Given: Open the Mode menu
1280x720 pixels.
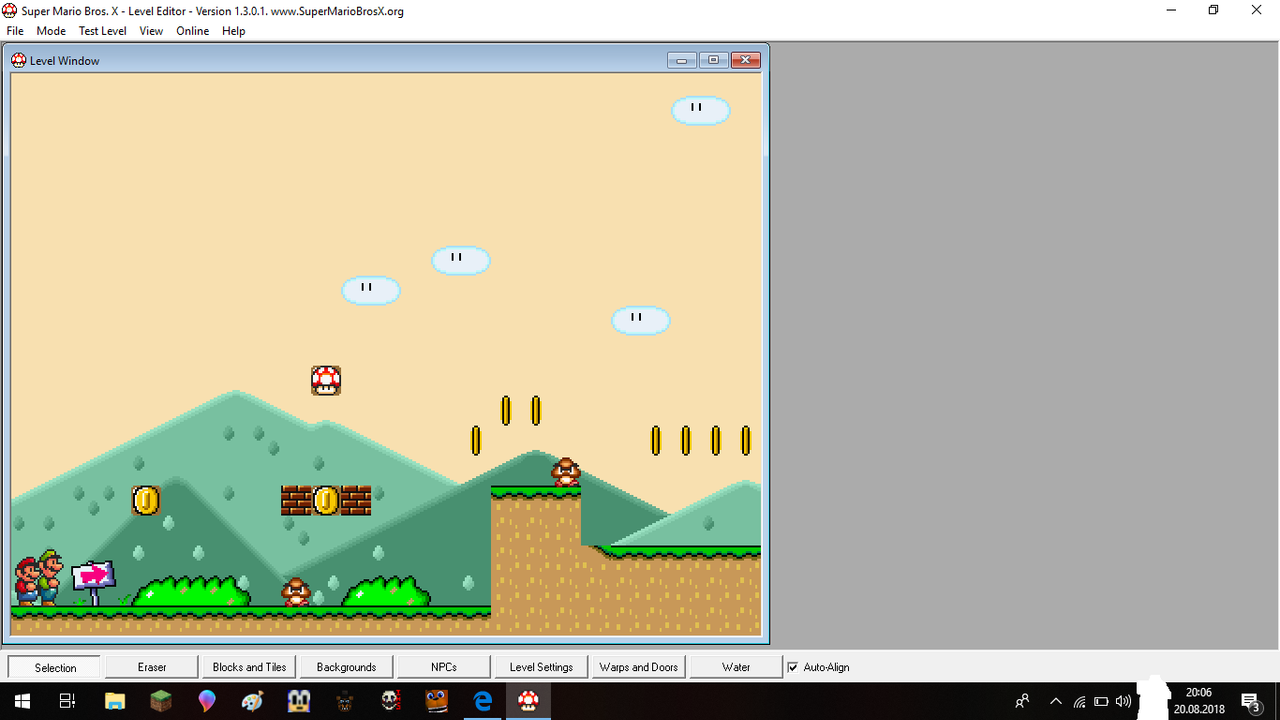Looking at the screenshot, I should click(51, 31).
